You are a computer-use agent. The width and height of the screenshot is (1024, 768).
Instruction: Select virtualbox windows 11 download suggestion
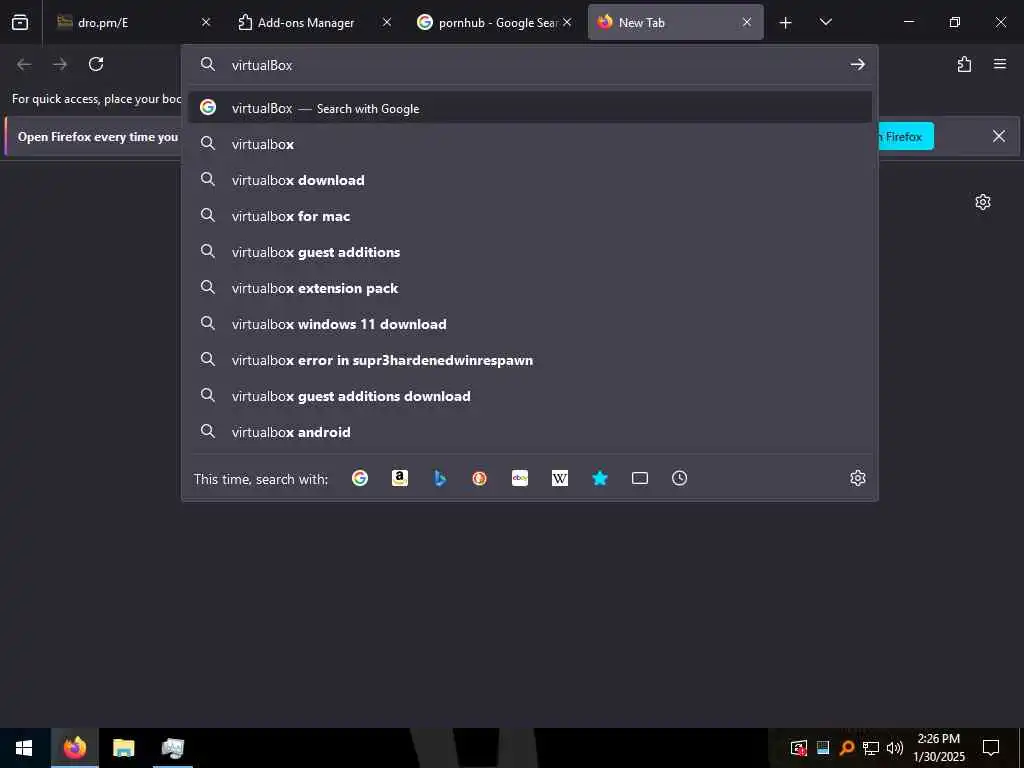530,323
